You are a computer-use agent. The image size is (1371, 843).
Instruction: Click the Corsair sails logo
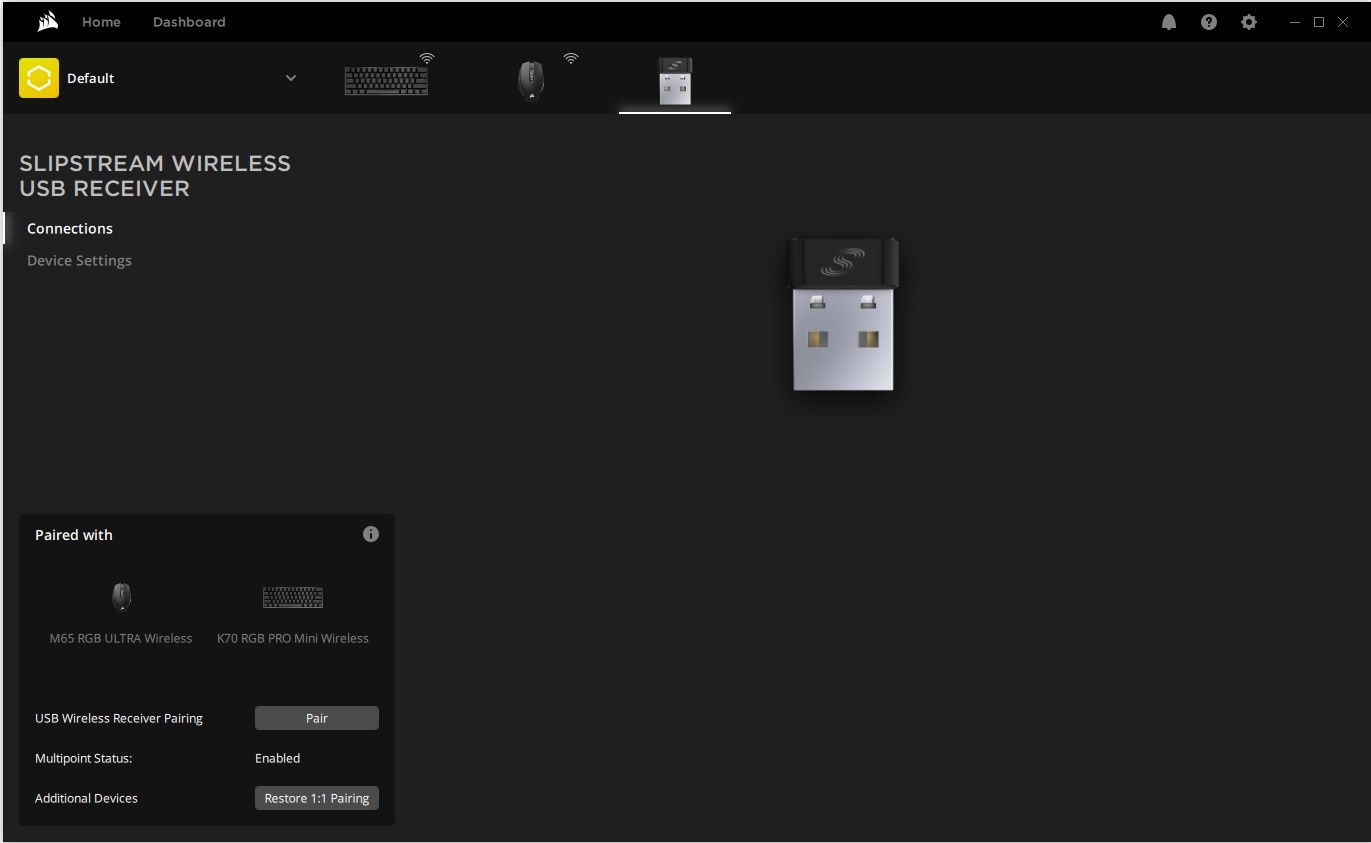[x=47, y=21]
